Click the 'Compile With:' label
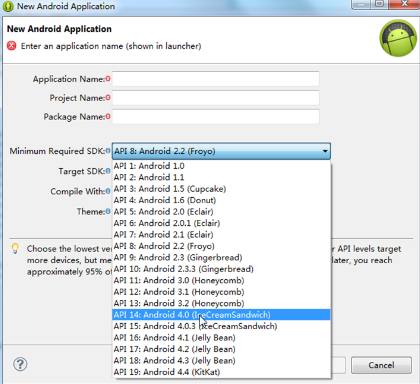The width and height of the screenshot is (420, 384). 78,192
